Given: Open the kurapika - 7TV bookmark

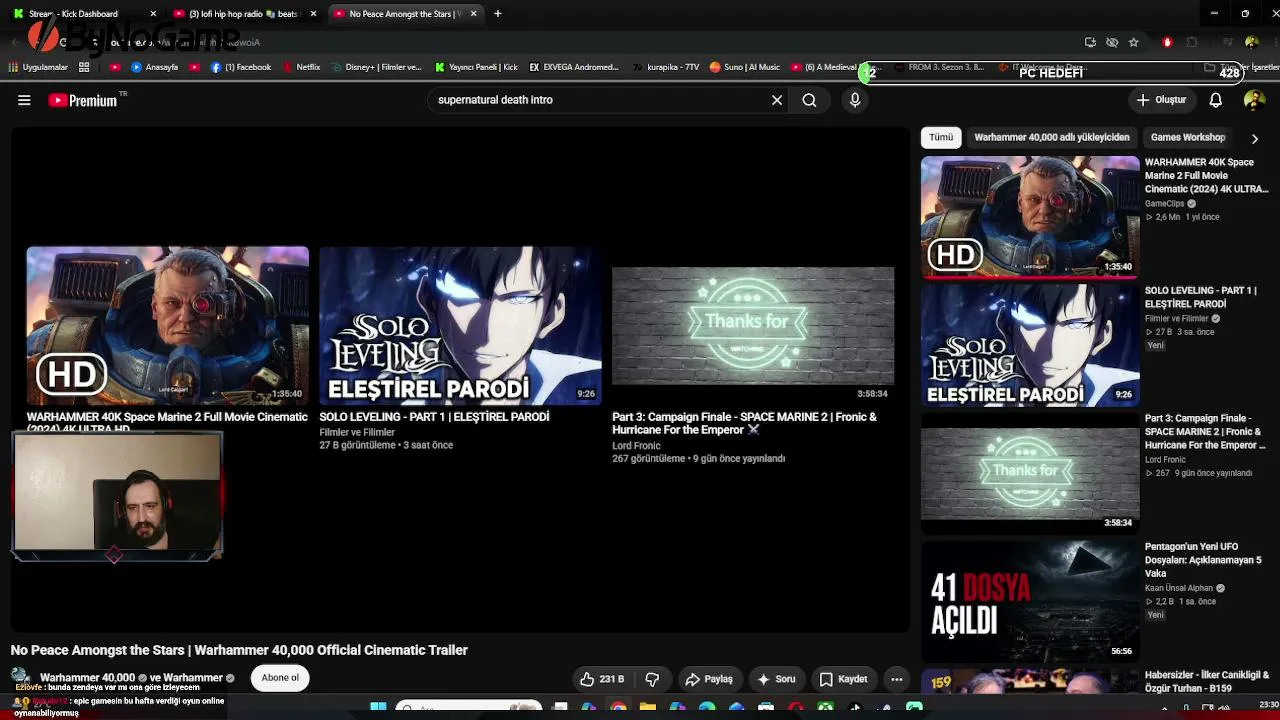Looking at the screenshot, I should click(x=666, y=67).
